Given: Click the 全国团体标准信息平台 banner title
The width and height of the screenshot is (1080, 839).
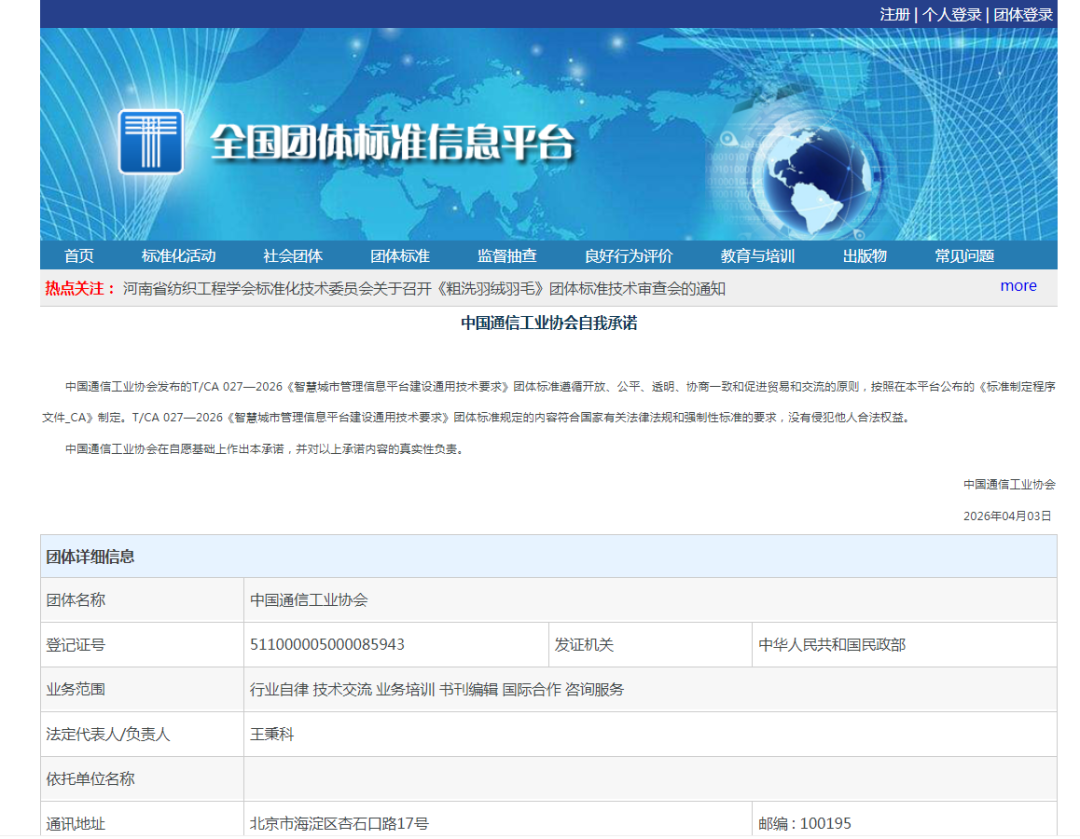Looking at the screenshot, I should tap(392, 144).
